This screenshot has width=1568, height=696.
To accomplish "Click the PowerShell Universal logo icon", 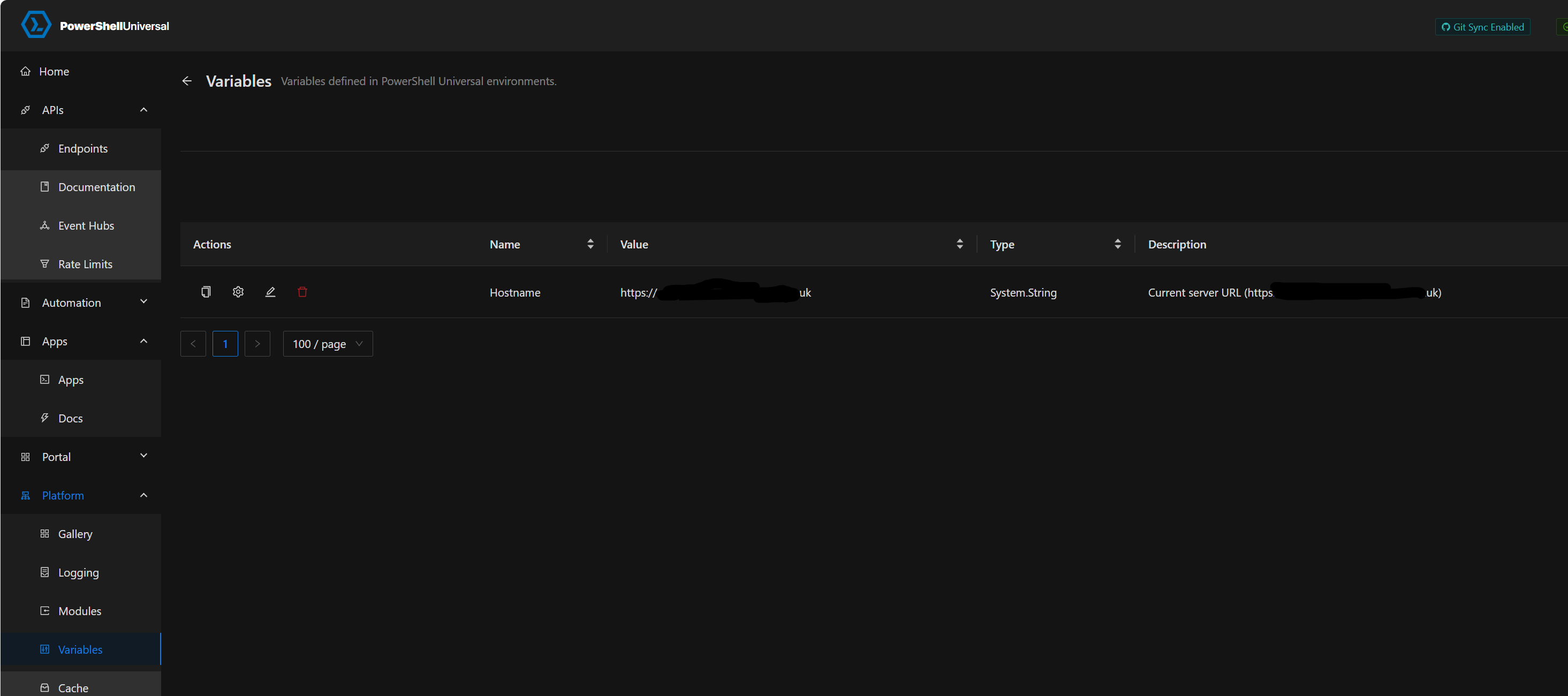I will [x=36, y=25].
